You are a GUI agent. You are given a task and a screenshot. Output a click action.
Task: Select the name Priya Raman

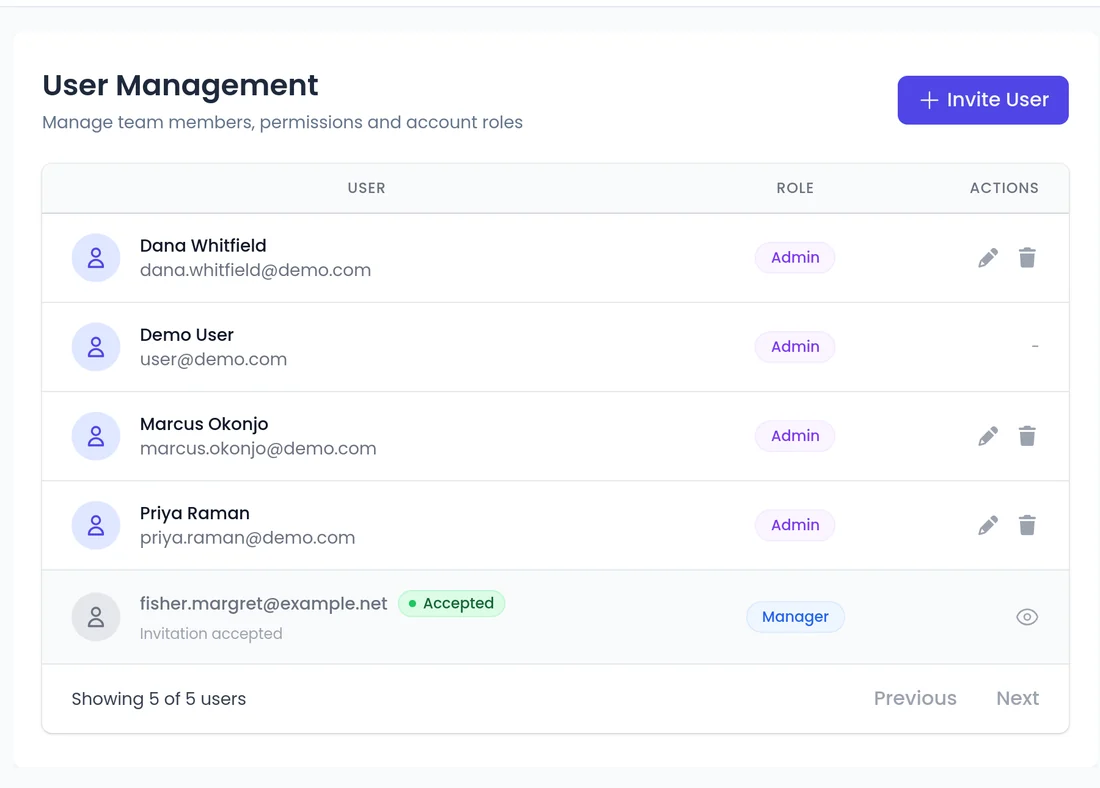pyautogui.click(x=194, y=513)
